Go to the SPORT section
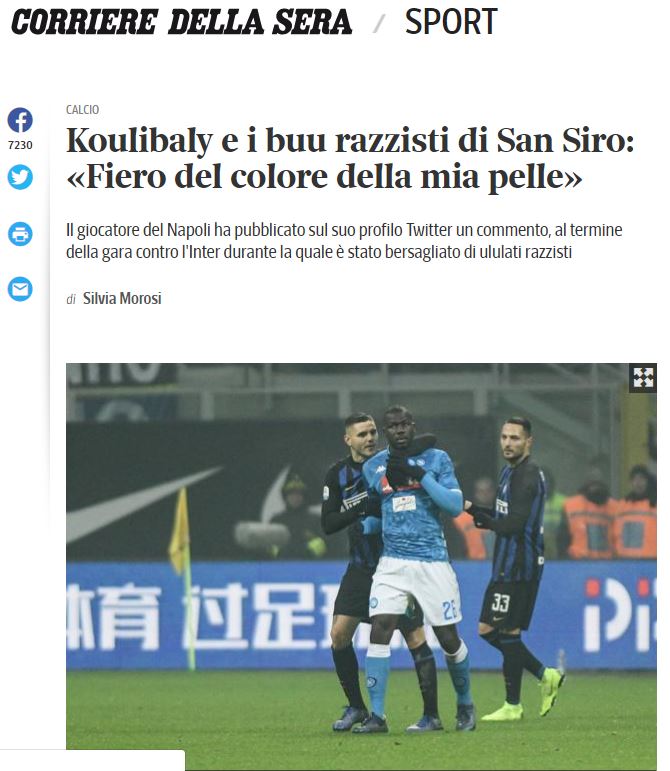Image resolution: width=670 pixels, height=771 pixels. coord(451,22)
